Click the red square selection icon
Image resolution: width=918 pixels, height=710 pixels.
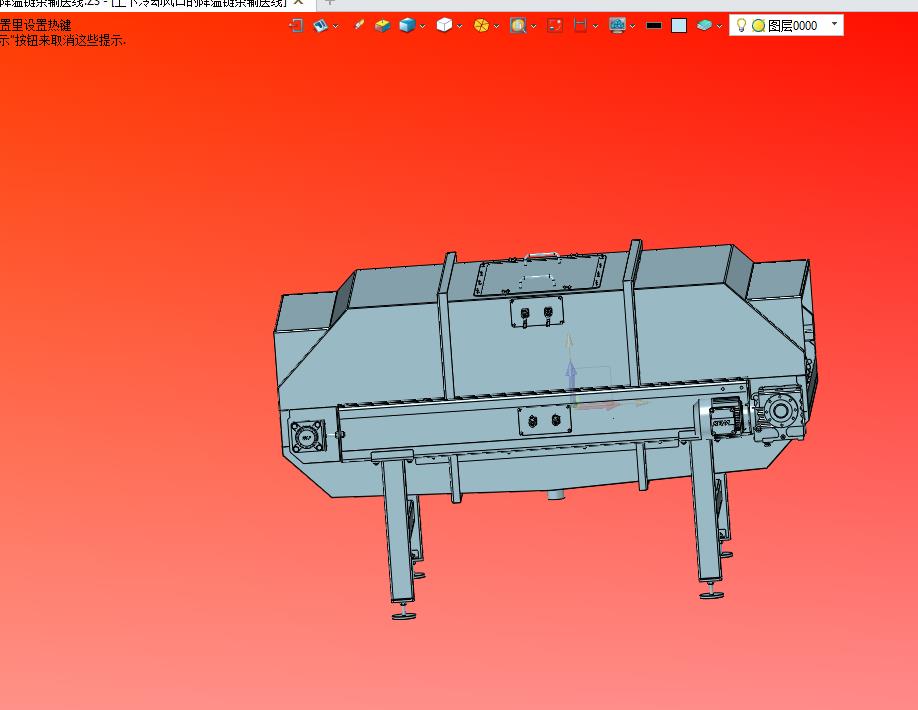point(555,25)
